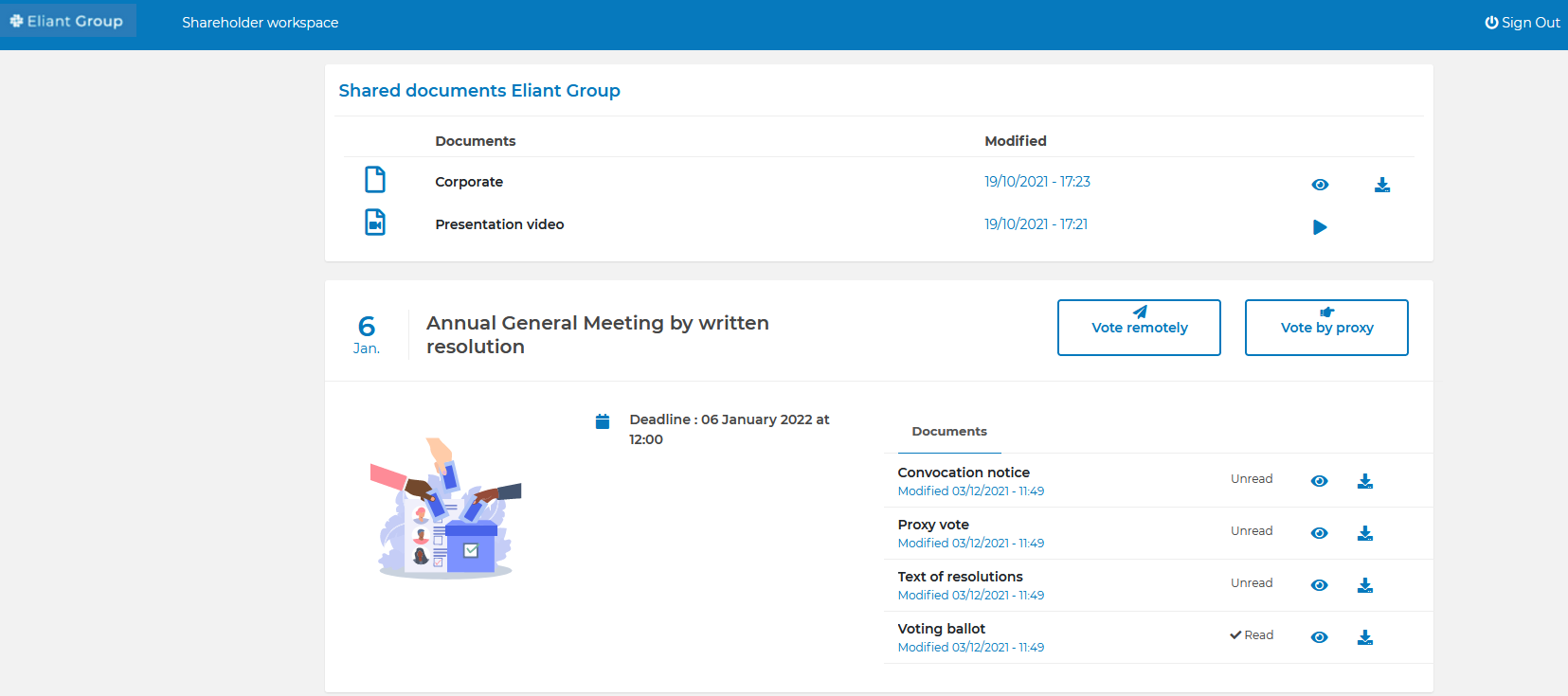Switch to the Documents tab
The height and width of the screenshot is (696, 1568).
pyautogui.click(x=949, y=432)
